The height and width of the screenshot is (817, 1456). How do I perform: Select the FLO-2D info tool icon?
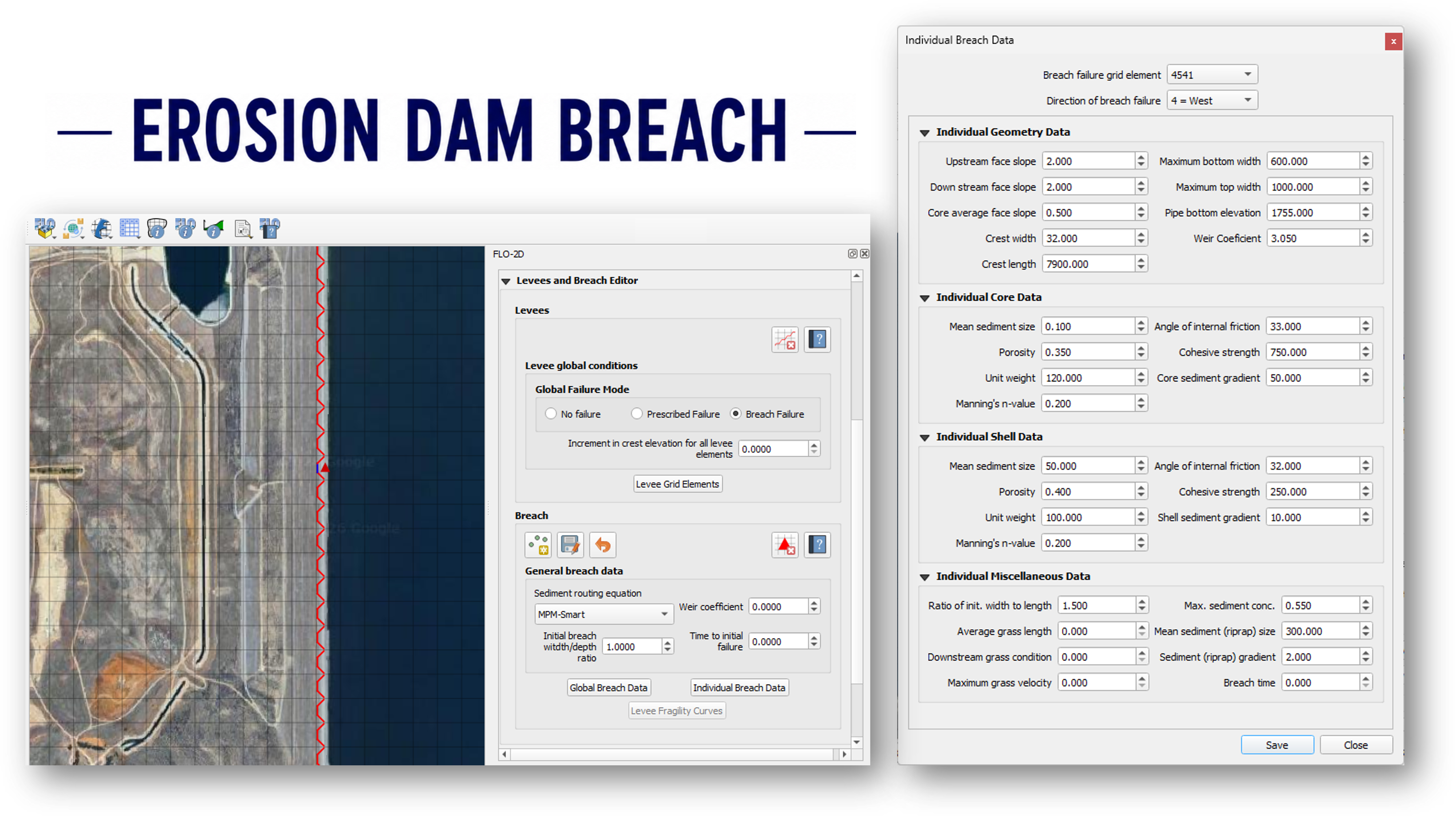coord(185,229)
